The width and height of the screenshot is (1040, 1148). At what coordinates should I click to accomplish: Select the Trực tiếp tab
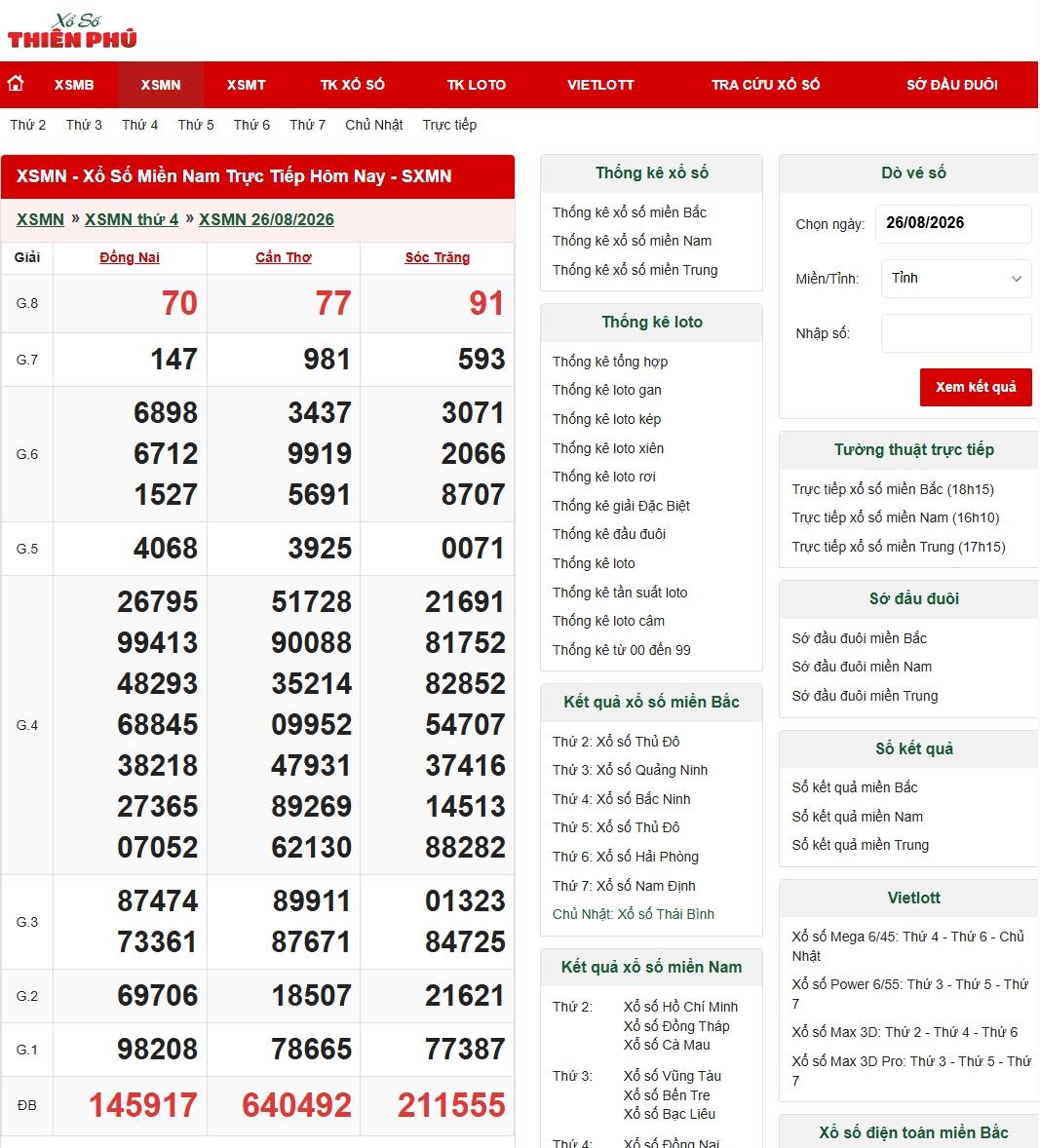pyautogui.click(x=449, y=125)
